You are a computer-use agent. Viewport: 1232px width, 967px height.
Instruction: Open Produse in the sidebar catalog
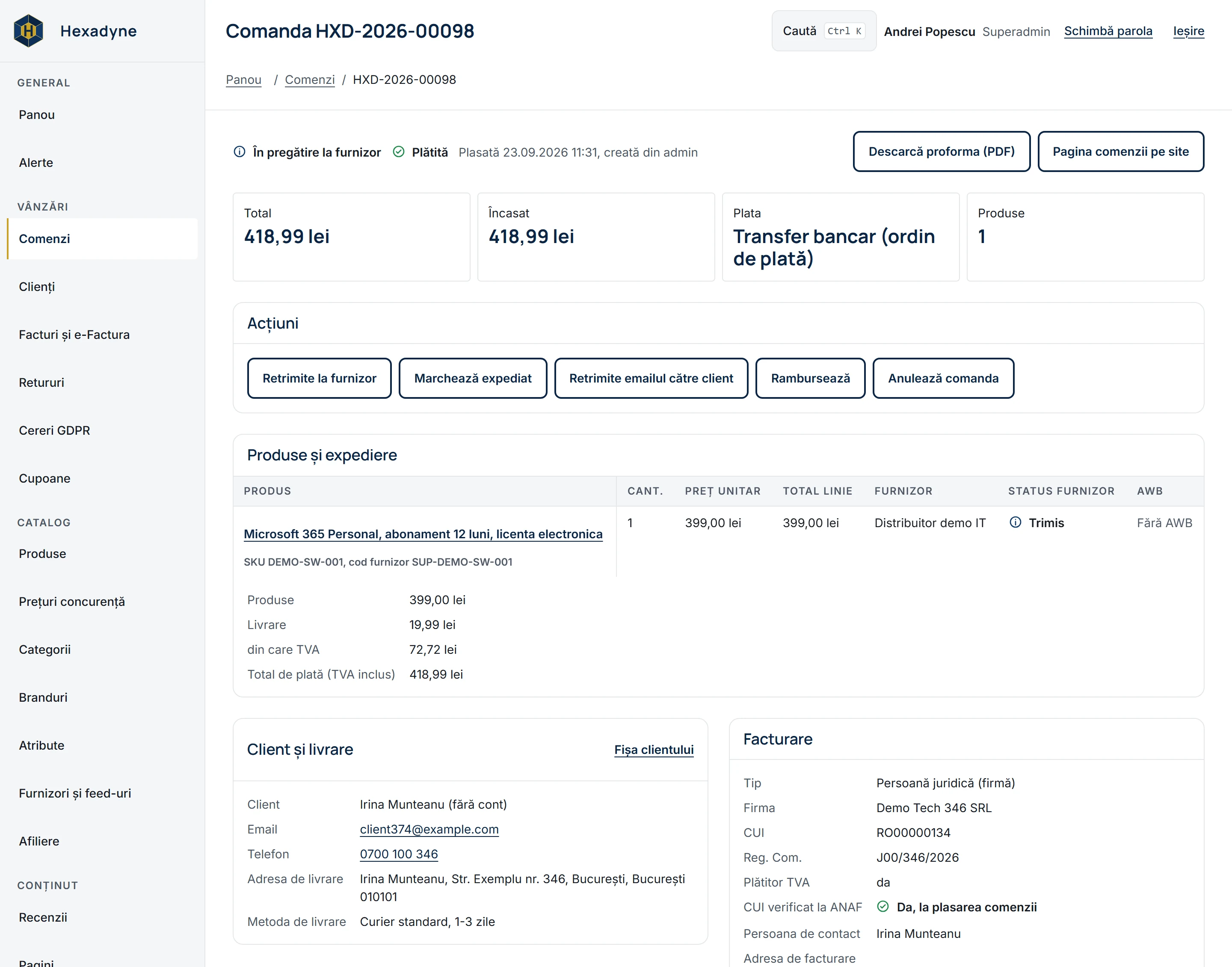pyautogui.click(x=102, y=554)
